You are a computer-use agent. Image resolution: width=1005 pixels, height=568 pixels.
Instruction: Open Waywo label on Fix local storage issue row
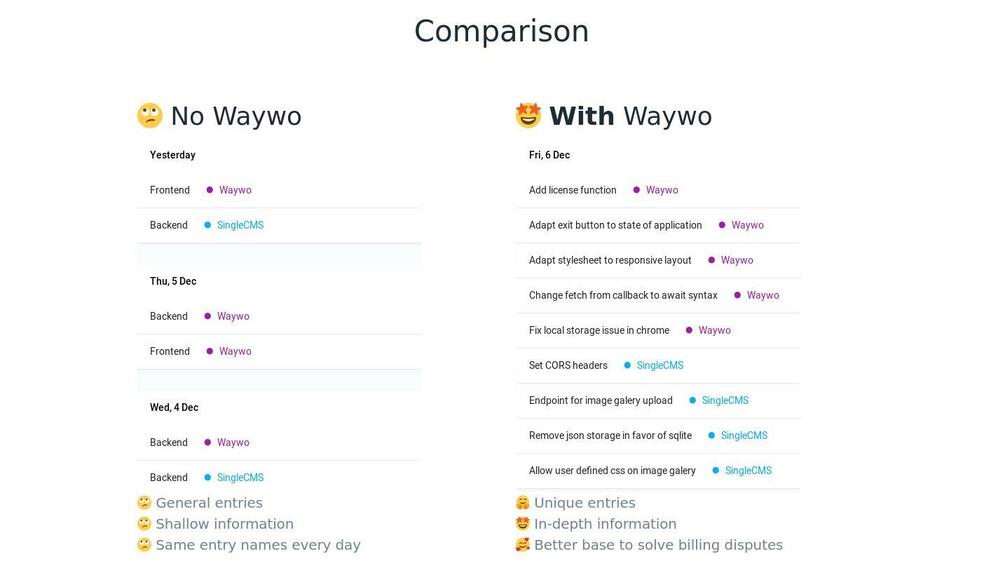click(x=714, y=330)
